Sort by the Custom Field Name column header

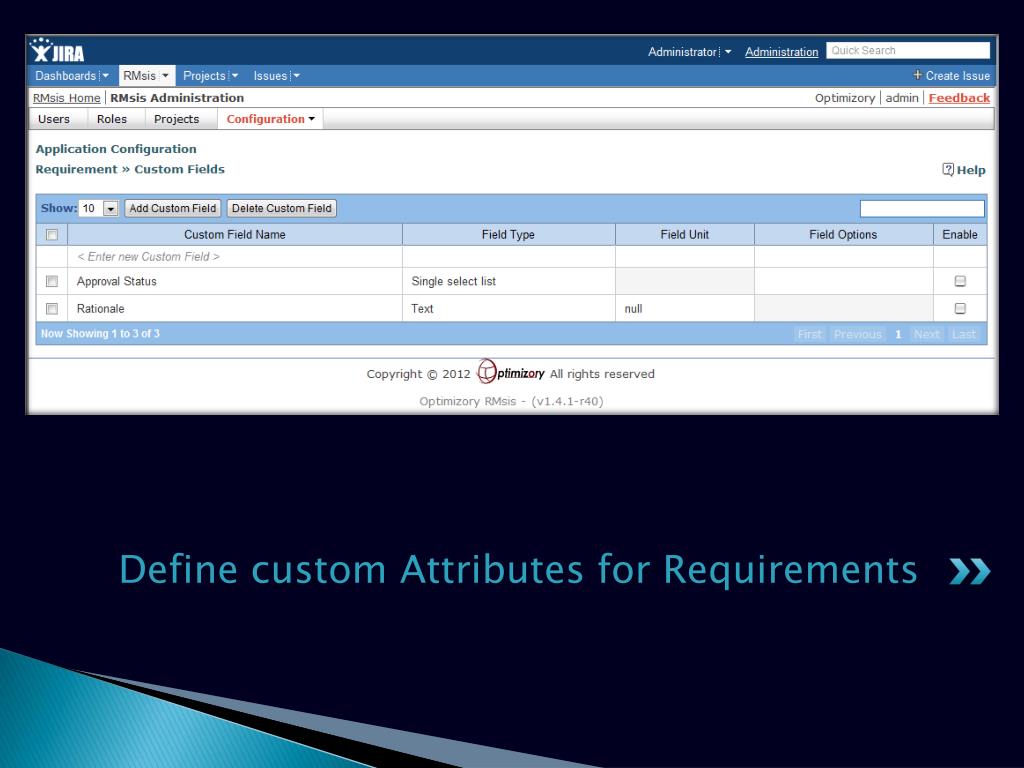tap(235, 234)
